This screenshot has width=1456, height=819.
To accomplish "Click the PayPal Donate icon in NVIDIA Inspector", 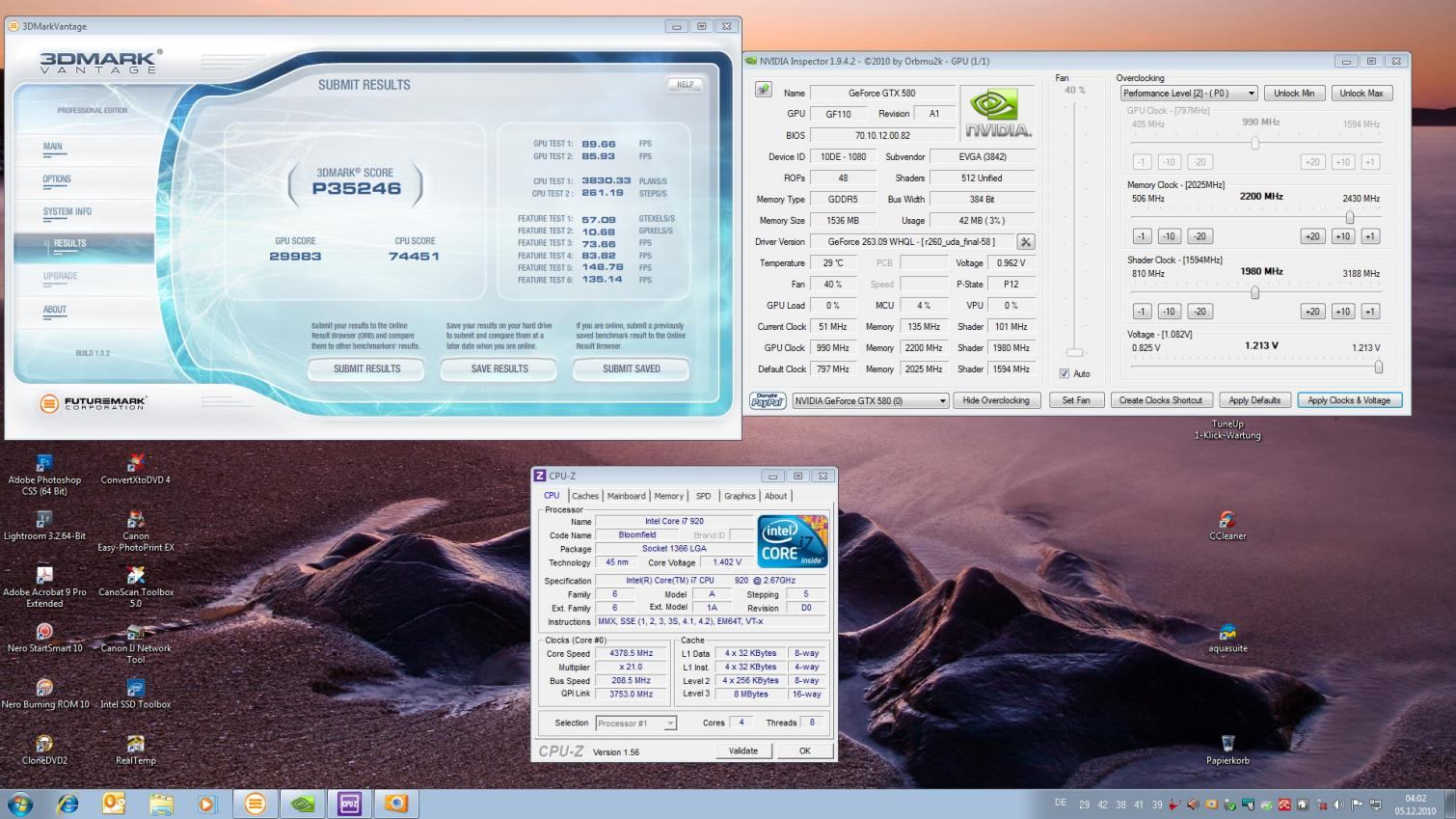I will pyautogui.click(x=768, y=400).
